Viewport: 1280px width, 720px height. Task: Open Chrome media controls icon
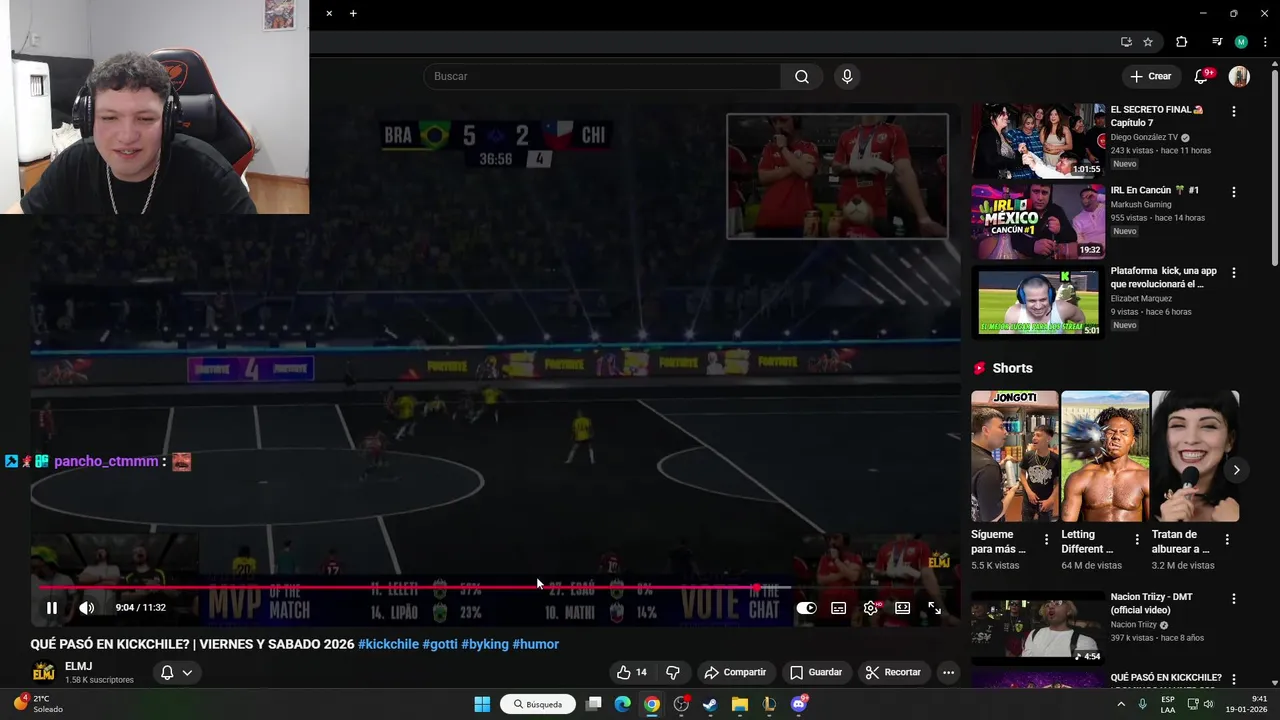point(1217,42)
